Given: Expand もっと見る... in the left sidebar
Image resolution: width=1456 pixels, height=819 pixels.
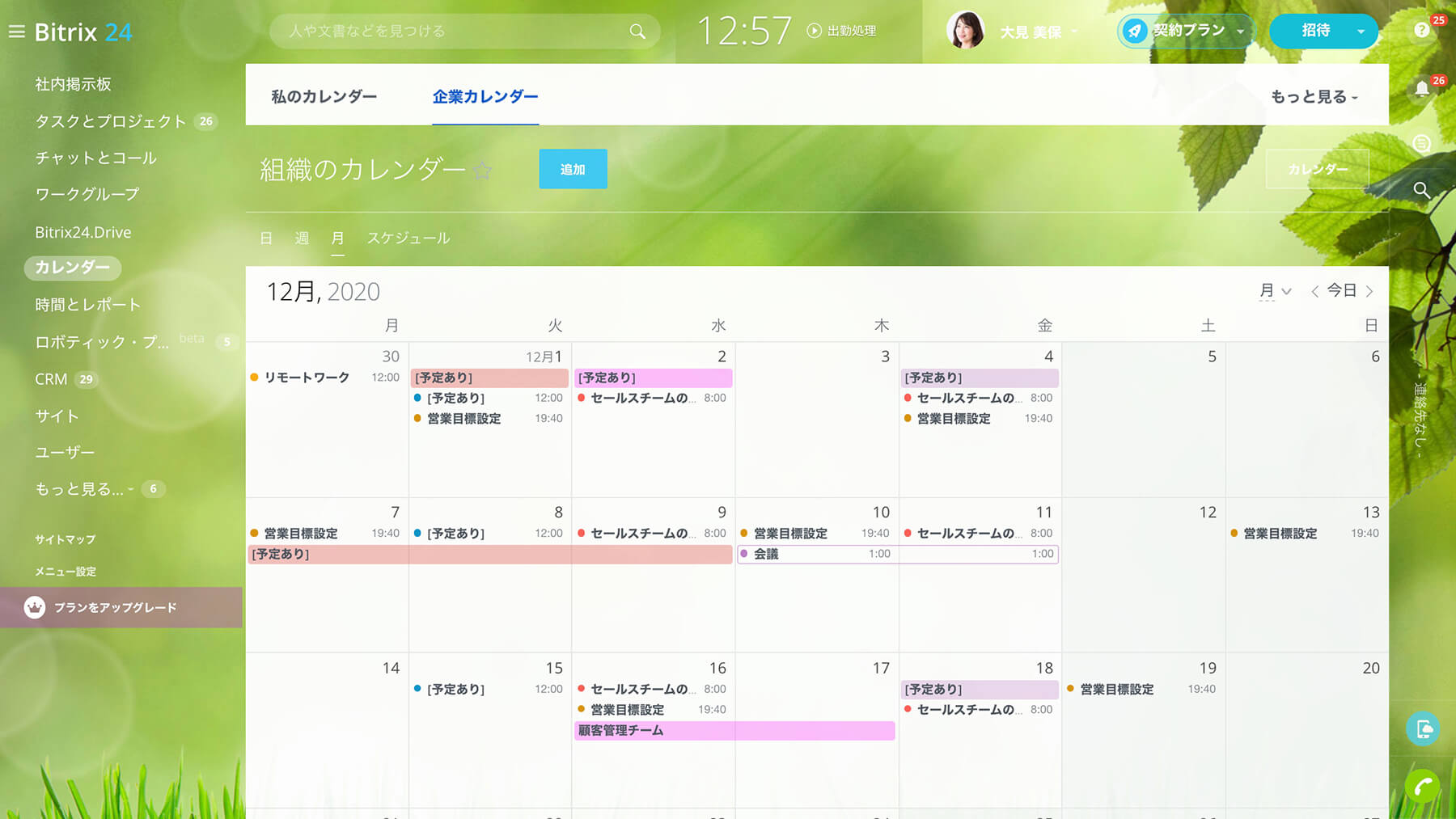Looking at the screenshot, I should click(84, 489).
